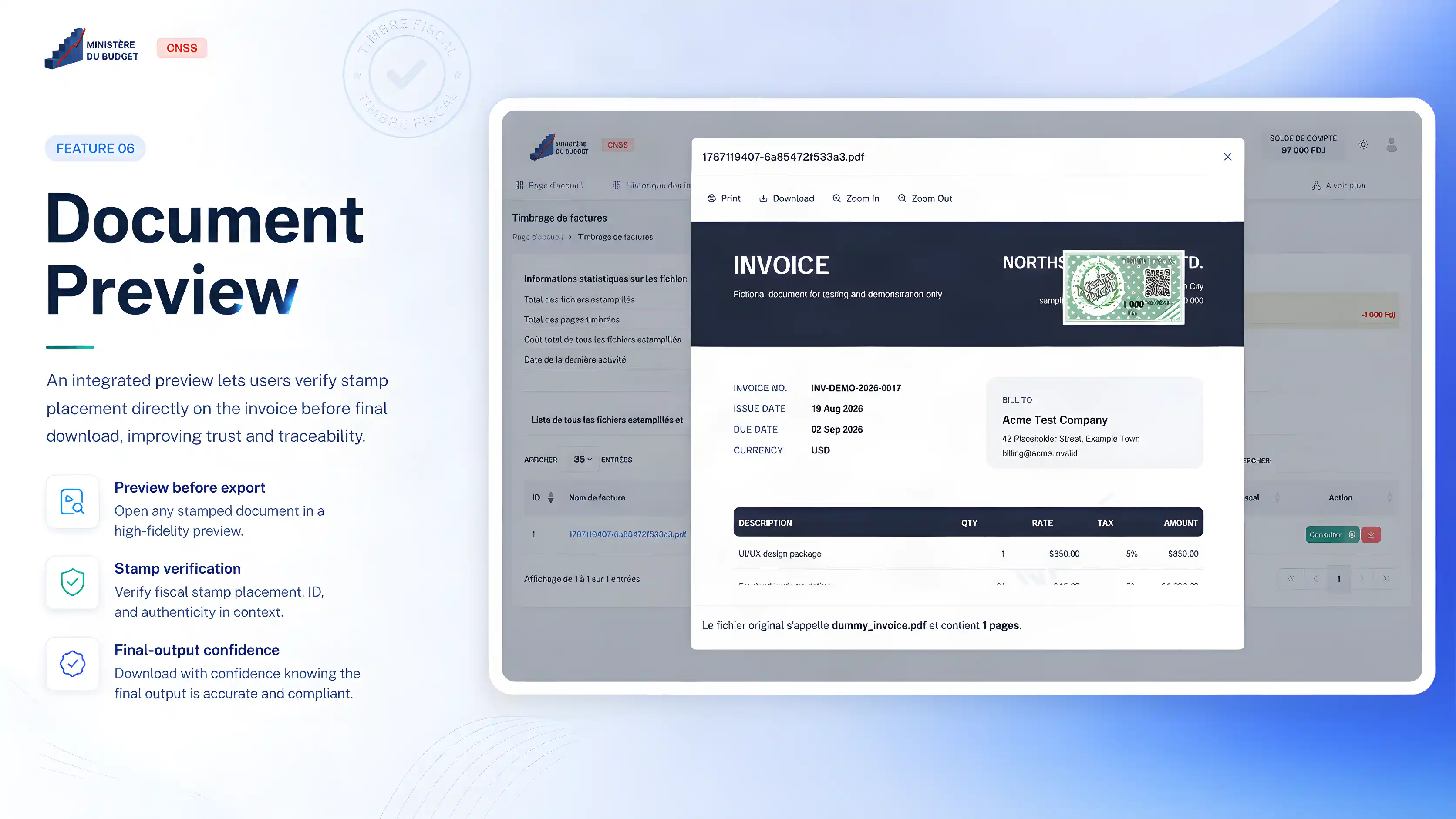Click Zoom Out on the invoice preview
The image size is (1456, 819).
(x=925, y=198)
